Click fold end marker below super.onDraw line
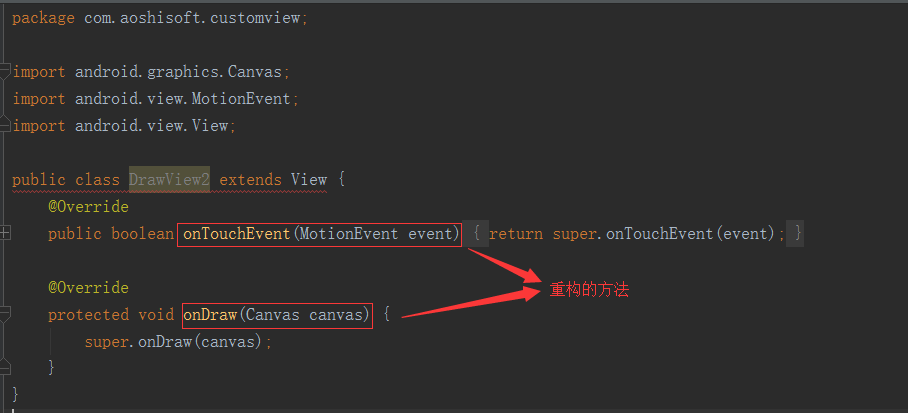This screenshot has height=413, width=908. [x=5, y=367]
